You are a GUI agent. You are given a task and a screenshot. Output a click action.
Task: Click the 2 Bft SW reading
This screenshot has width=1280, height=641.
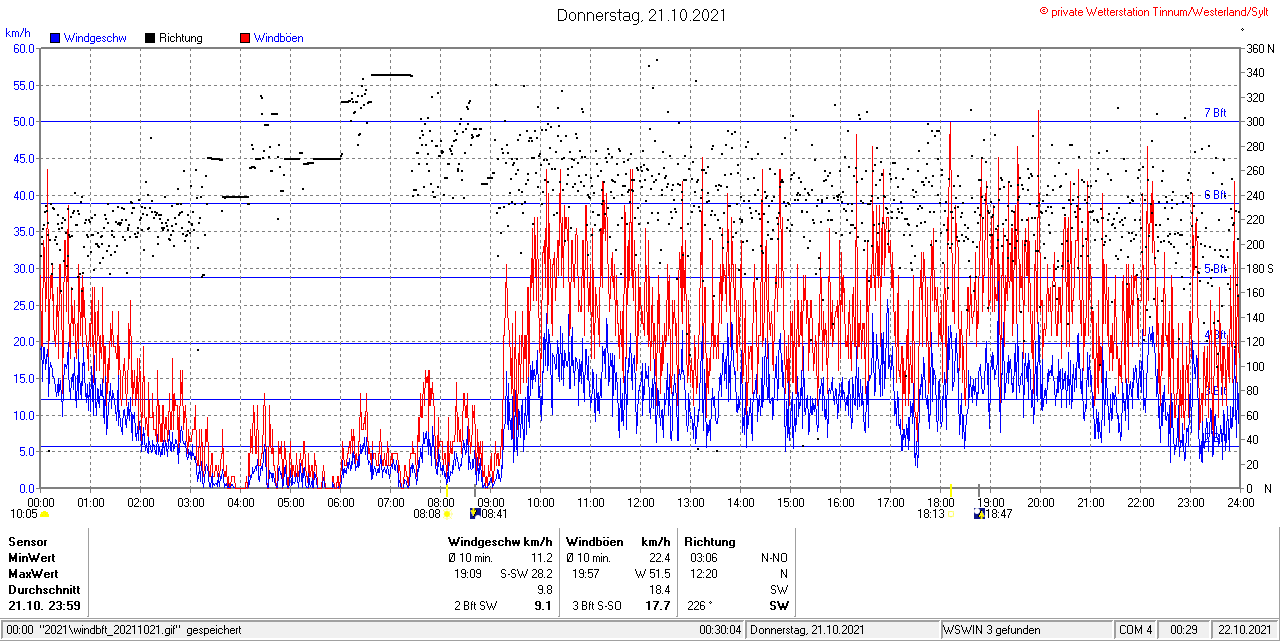[x=475, y=606]
